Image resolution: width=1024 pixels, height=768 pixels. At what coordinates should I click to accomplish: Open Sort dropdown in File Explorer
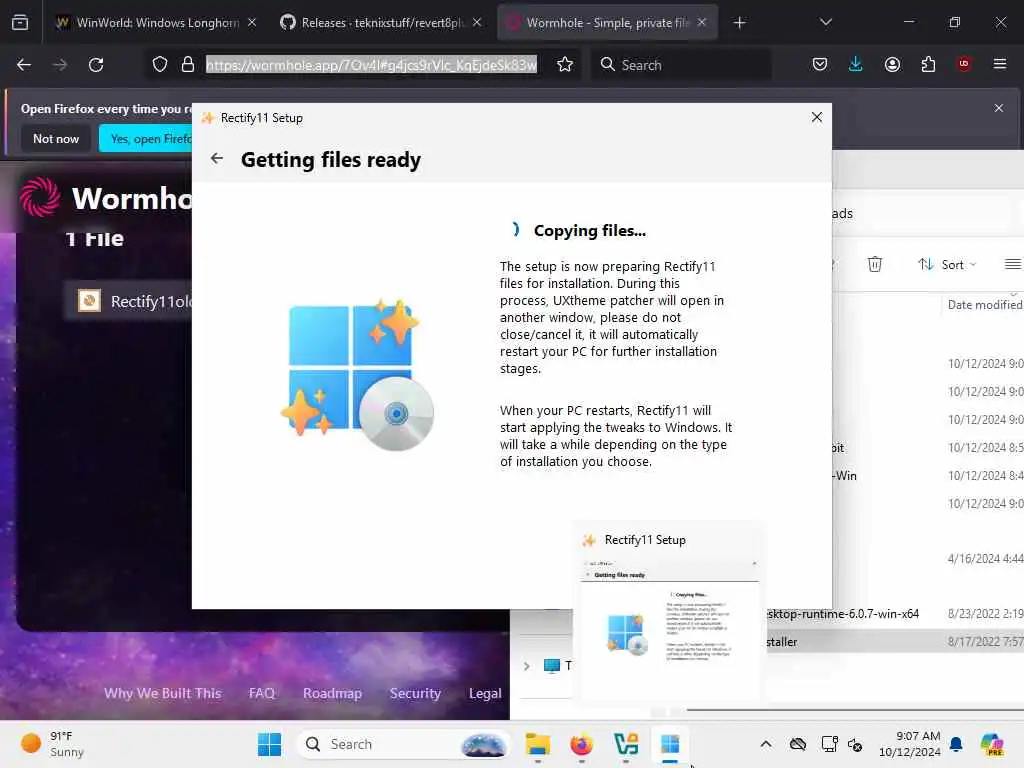pos(947,264)
